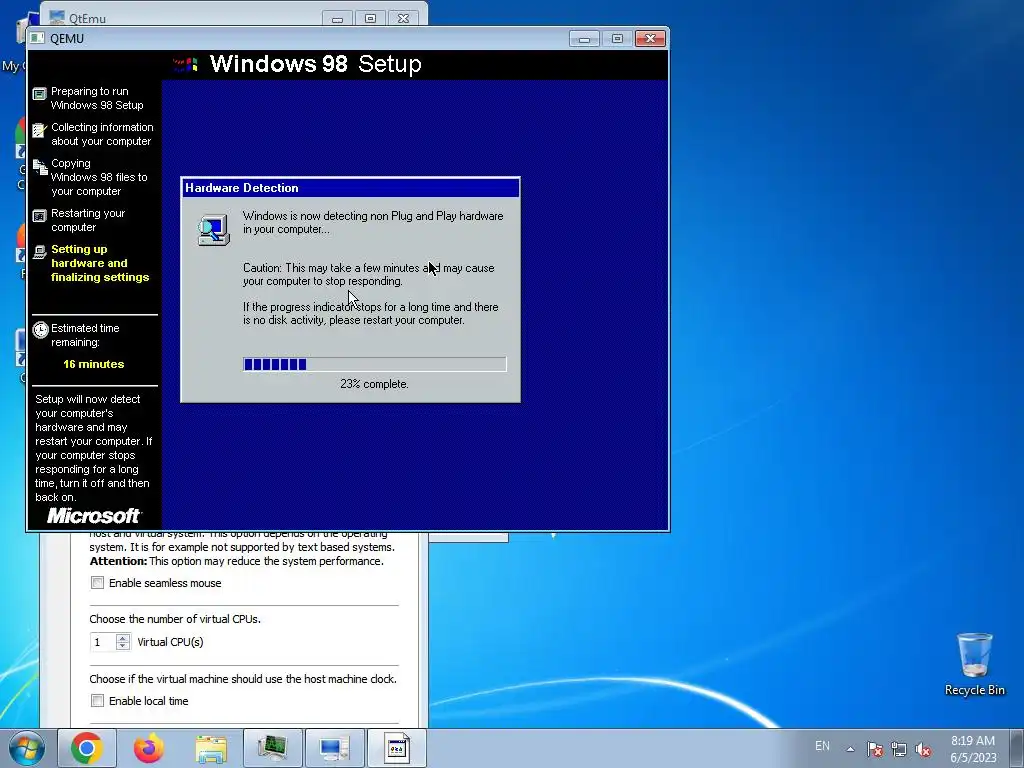Increase the Virtual CPU(s) count

point(123,637)
